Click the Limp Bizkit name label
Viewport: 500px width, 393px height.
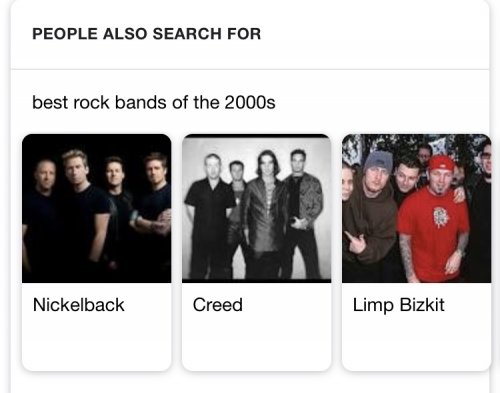(399, 305)
